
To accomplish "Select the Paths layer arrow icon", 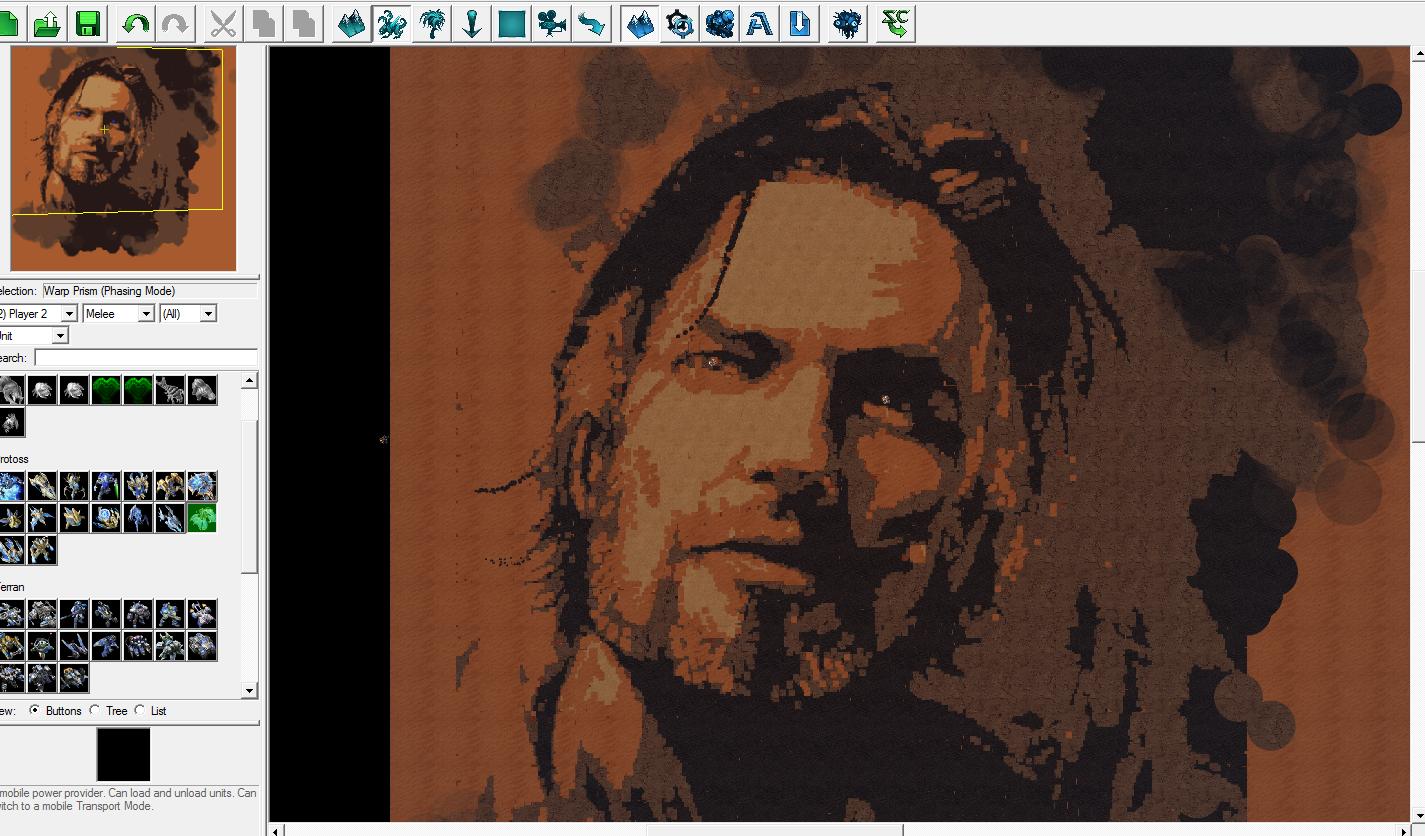I will [x=591, y=23].
